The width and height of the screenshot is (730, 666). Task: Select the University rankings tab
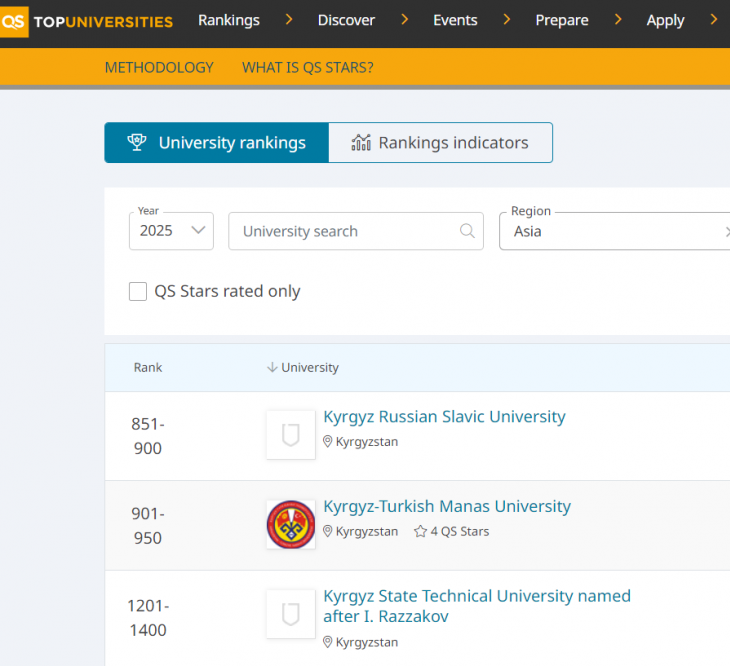[217, 143]
